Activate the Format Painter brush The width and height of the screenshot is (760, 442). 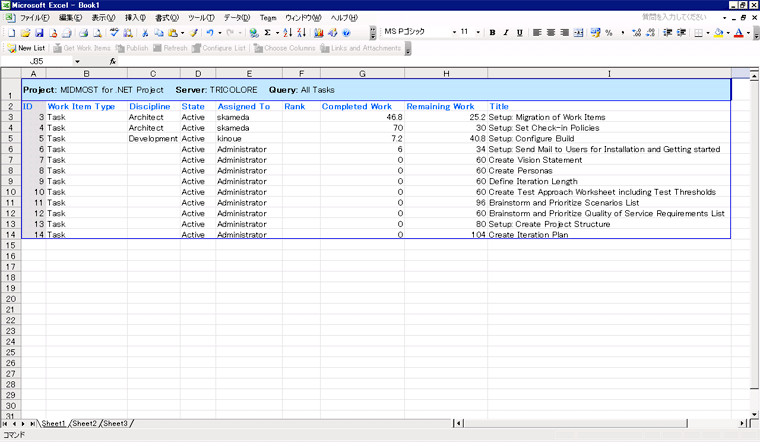(194, 32)
